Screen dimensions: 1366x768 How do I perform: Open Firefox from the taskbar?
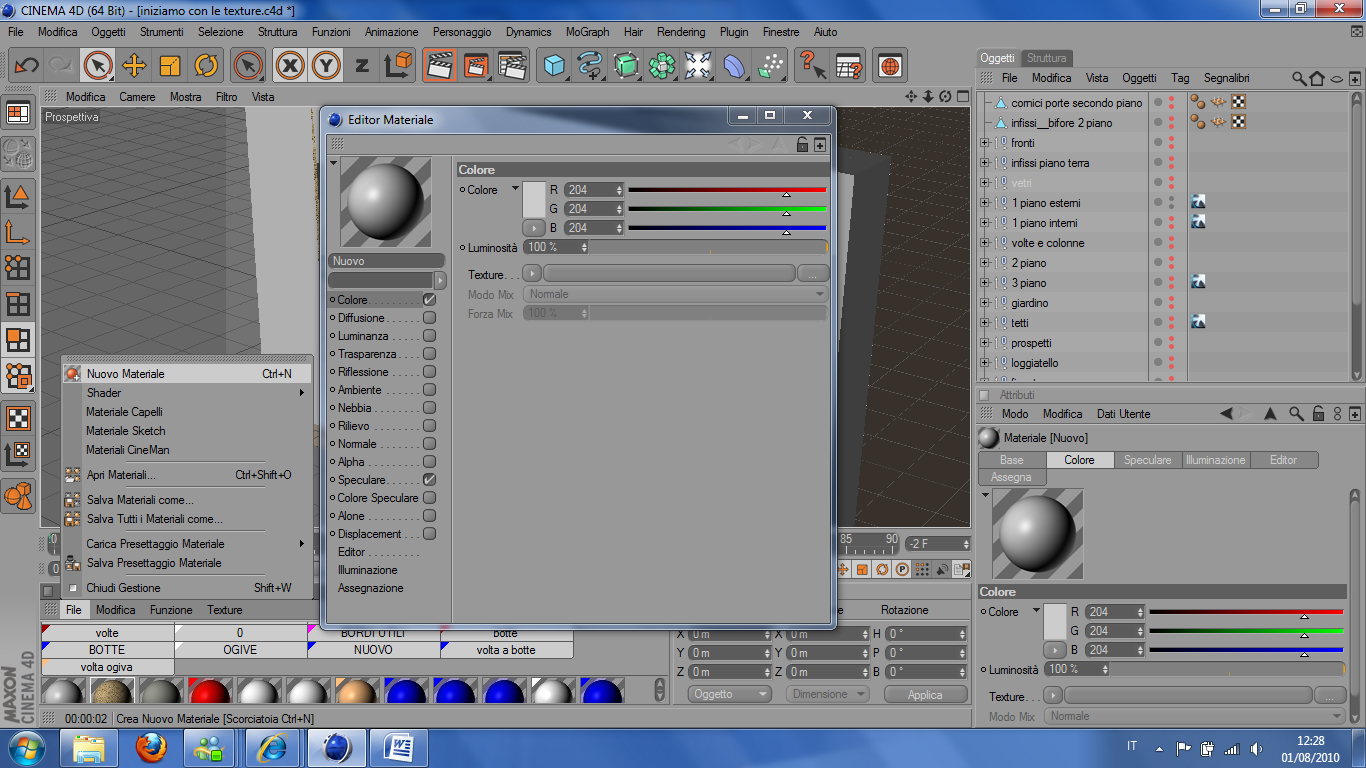[151, 747]
